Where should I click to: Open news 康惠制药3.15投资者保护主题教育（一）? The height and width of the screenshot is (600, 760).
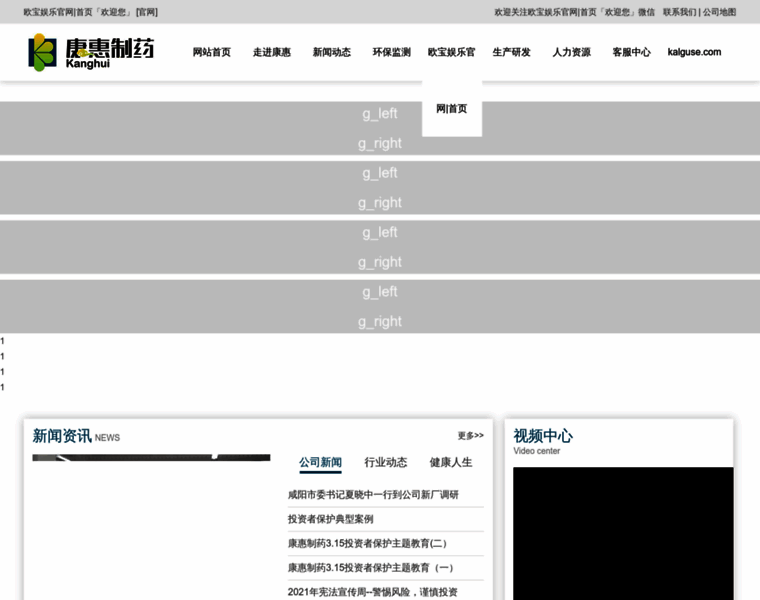coord(370,568)
